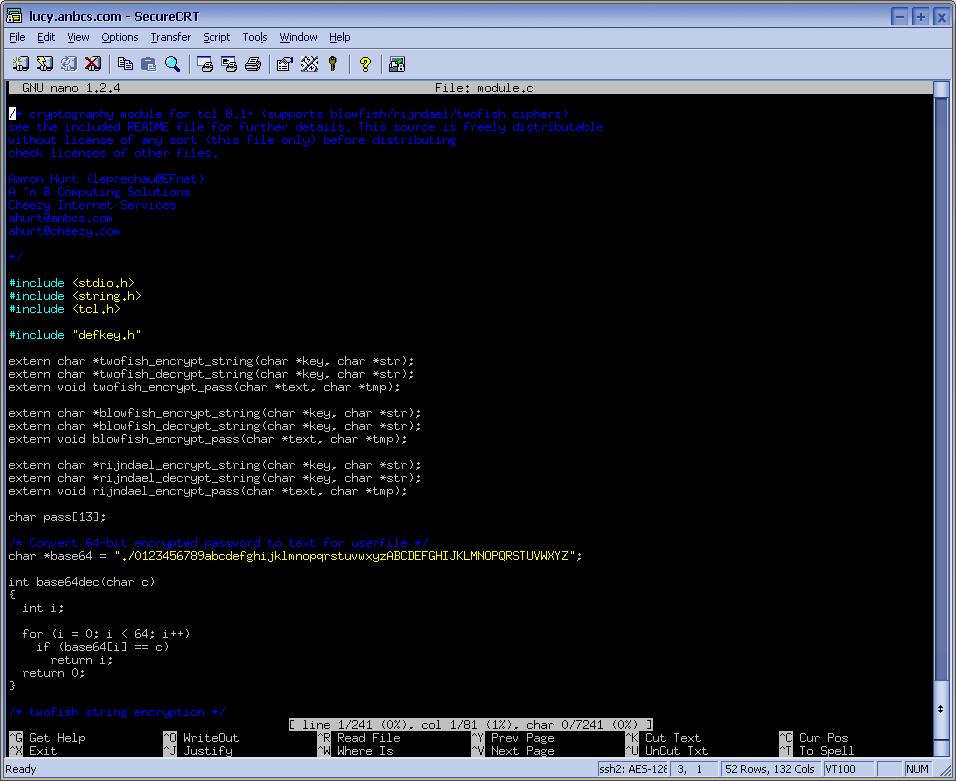Click the '^K Cut Text' nano shortcut

pos(663,738)
